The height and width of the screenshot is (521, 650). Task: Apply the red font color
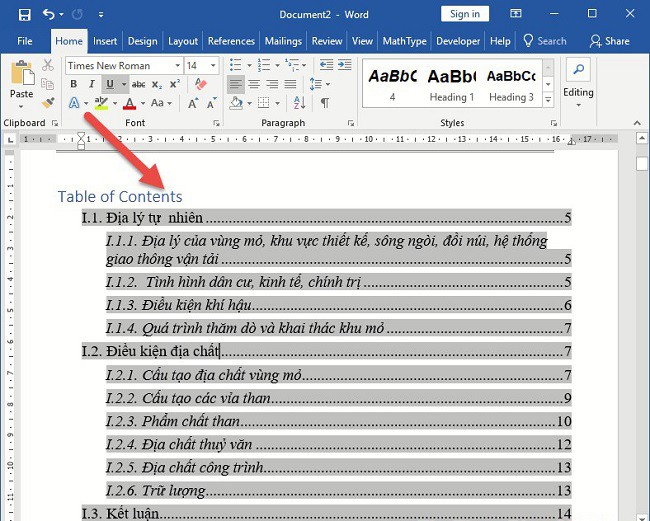click(130, 103)
